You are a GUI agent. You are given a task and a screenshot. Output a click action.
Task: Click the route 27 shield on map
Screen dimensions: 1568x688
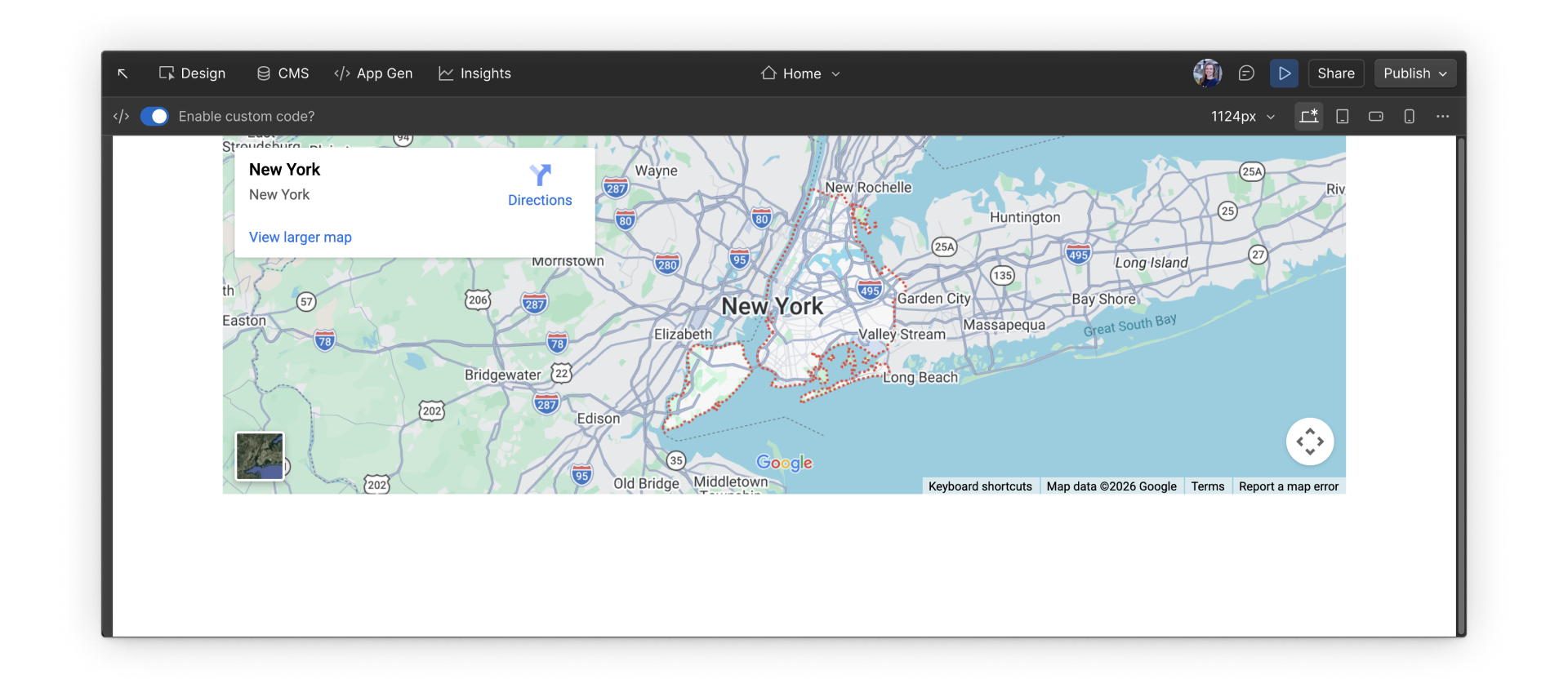(x=1258, y=255)
